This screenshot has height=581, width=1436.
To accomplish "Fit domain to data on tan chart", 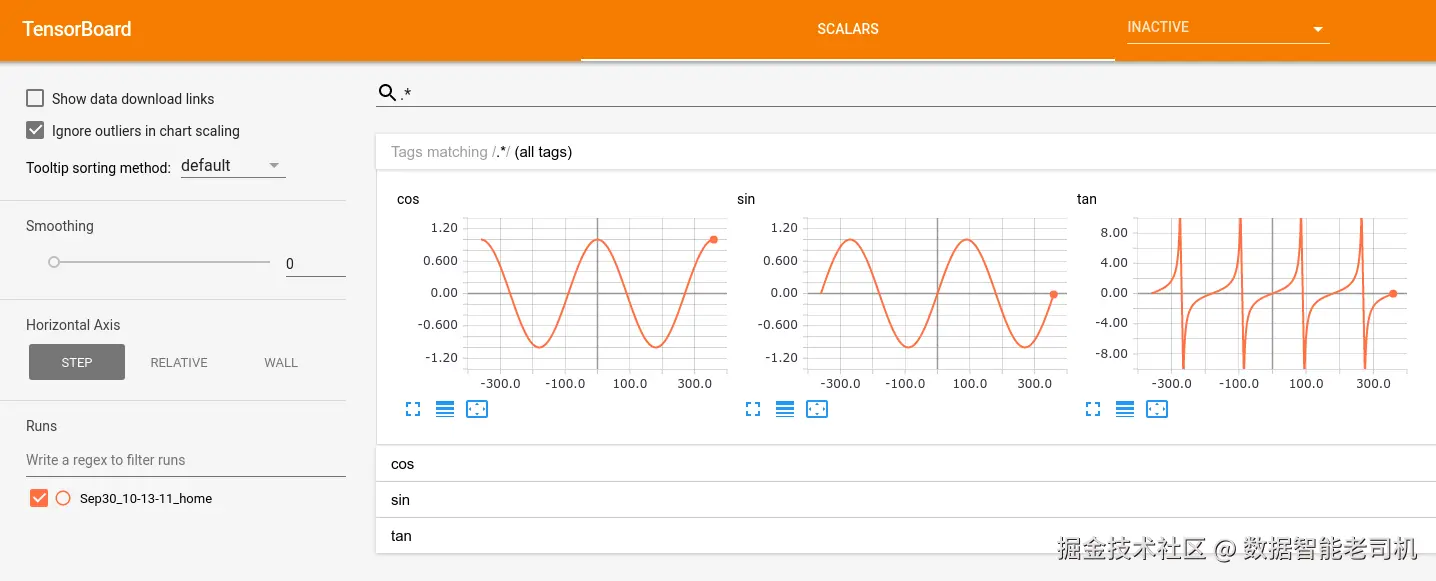I will pos(1157,409).
